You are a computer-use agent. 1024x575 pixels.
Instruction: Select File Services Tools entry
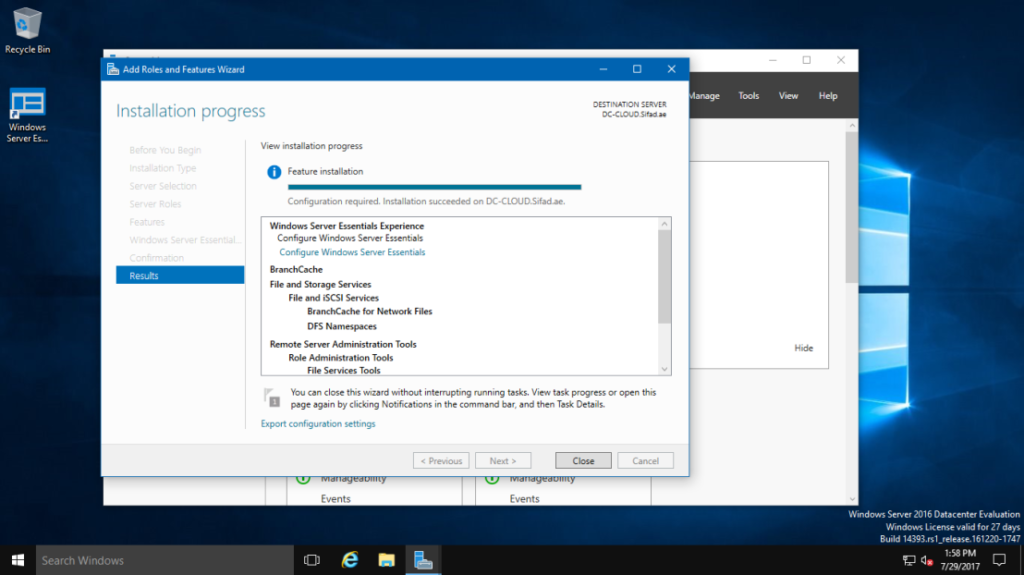[344, 370]
